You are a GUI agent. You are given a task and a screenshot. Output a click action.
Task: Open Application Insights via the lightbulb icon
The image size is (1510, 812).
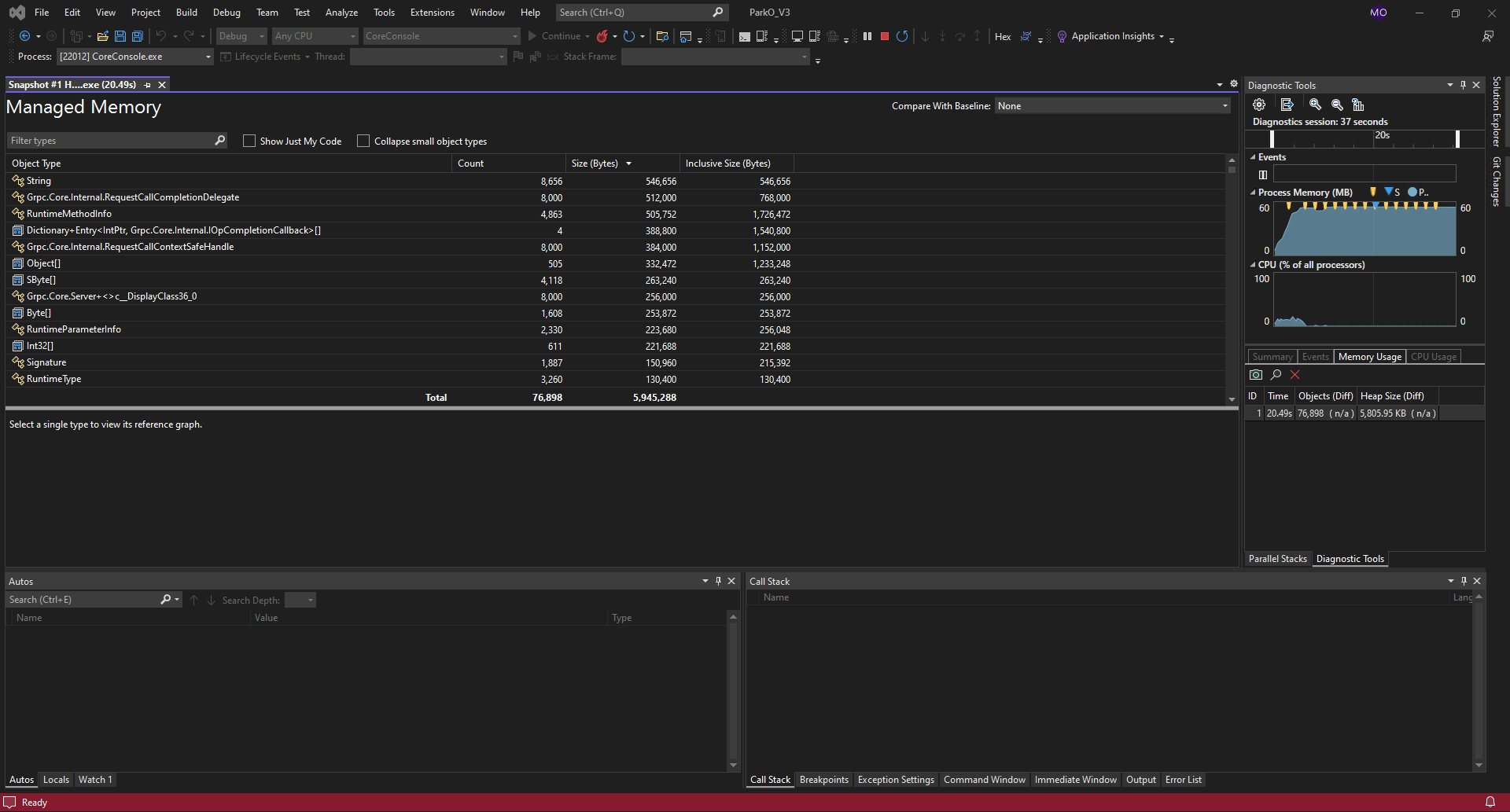pyautogui.click(x=1062, y=36)
